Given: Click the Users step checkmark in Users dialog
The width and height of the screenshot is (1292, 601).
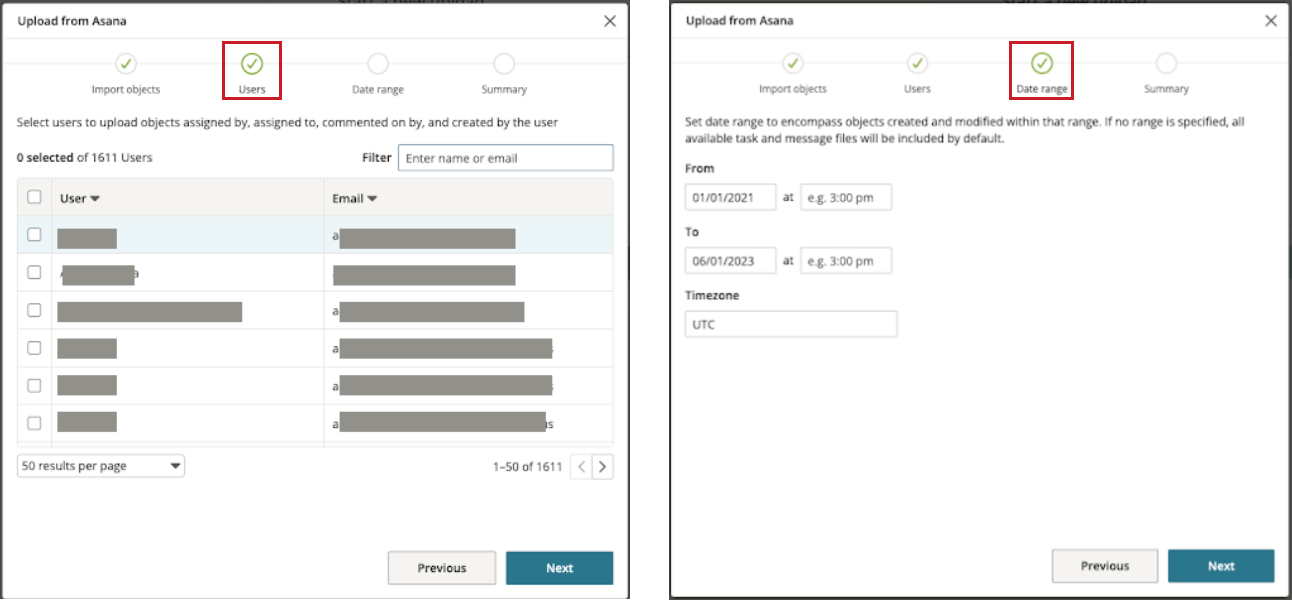Looking at the screenshot, I should coord(252,64).
